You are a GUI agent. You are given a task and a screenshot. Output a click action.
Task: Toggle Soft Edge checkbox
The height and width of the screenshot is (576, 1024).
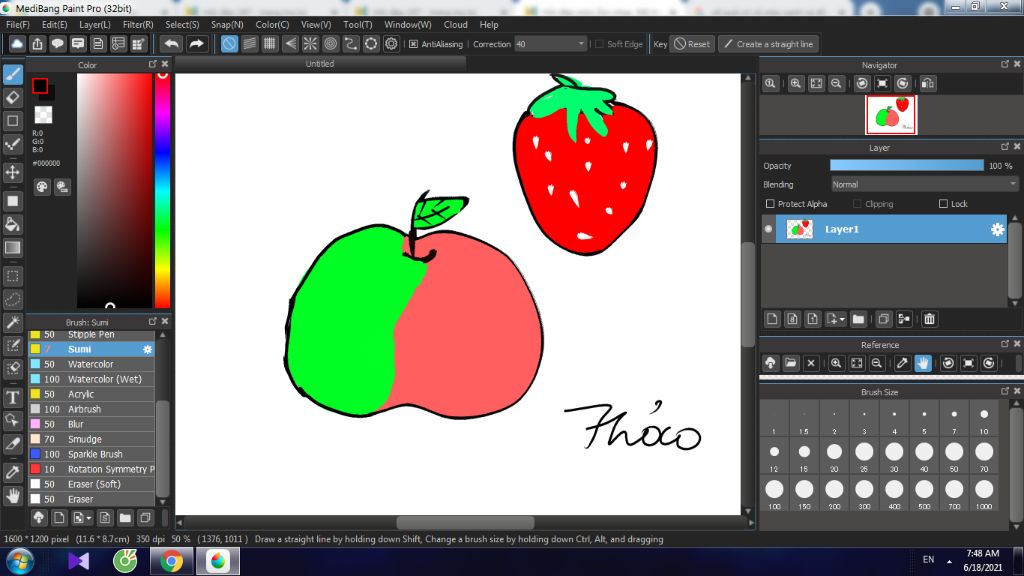coord(600,44)
